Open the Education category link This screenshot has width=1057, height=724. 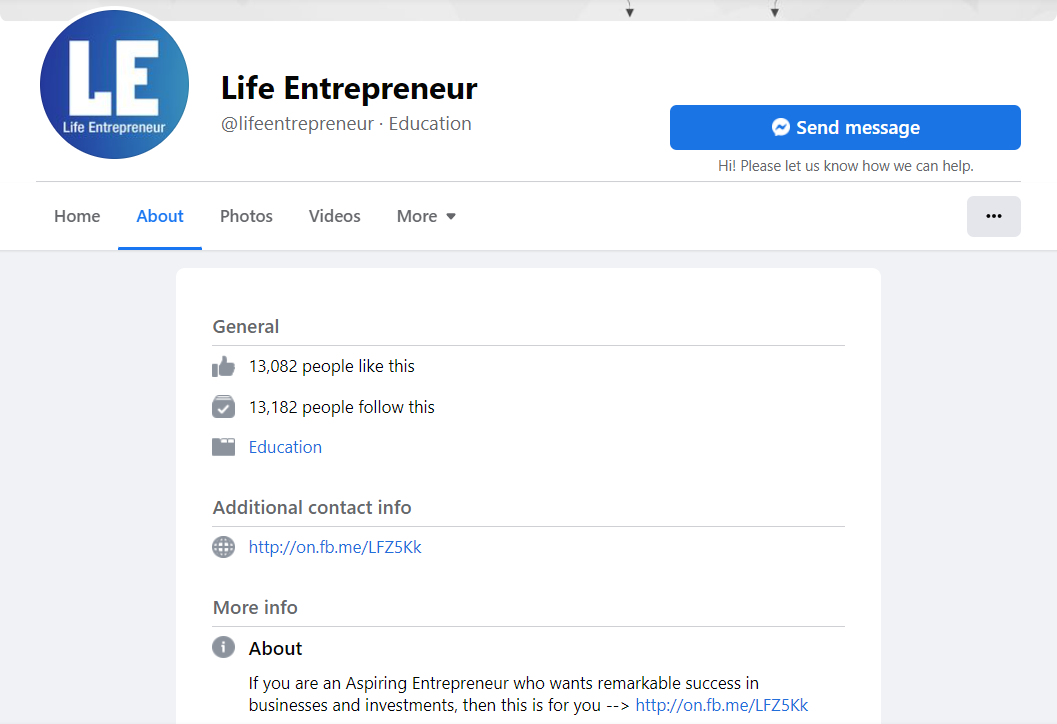pos(285,447)
